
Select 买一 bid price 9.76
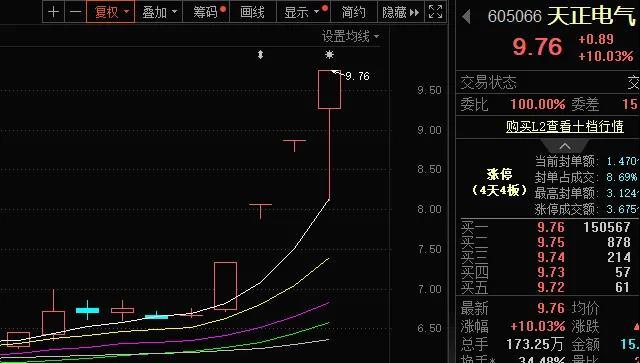coord(551,227)
